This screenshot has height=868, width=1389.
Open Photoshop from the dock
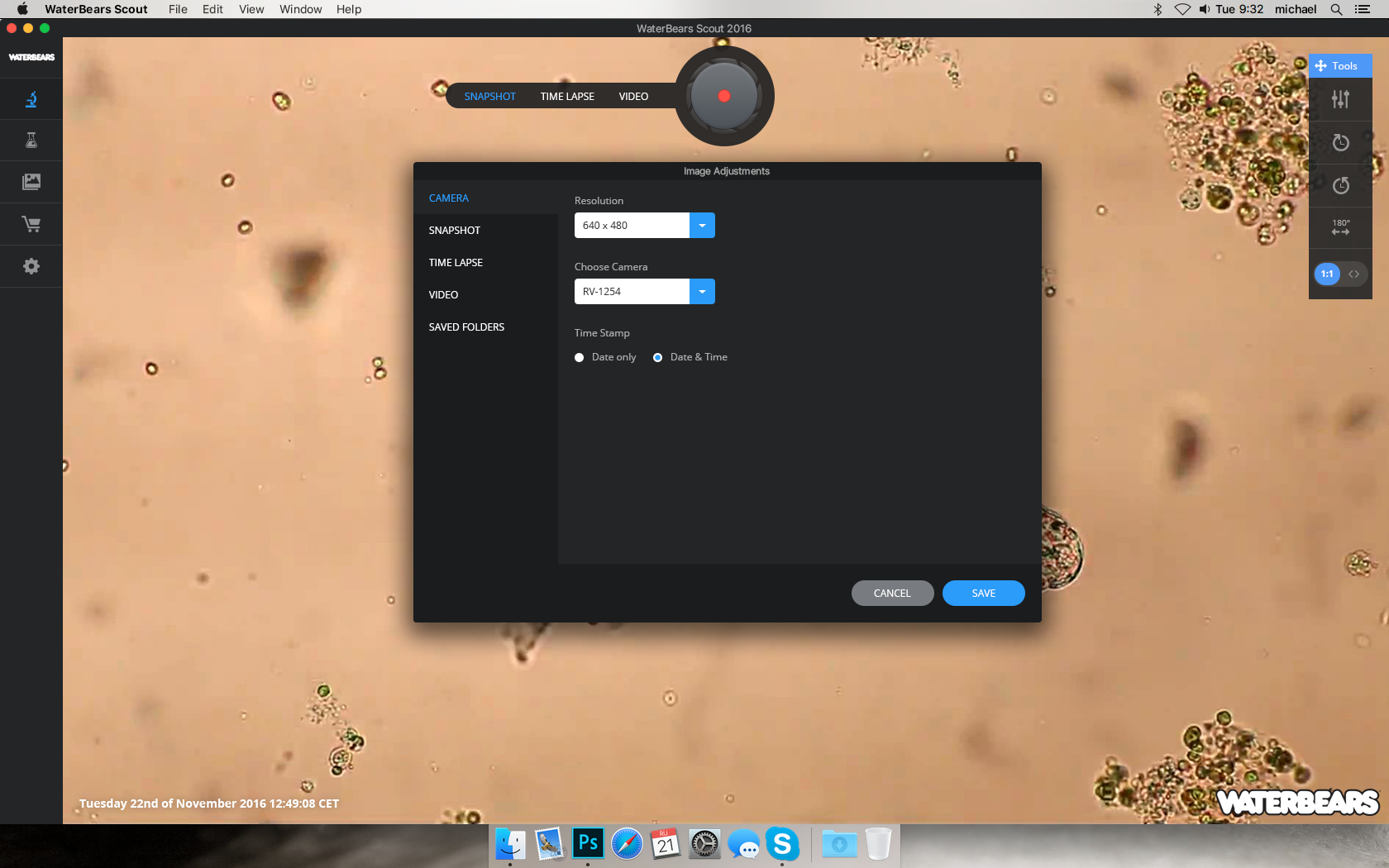[x=588, y=844]
